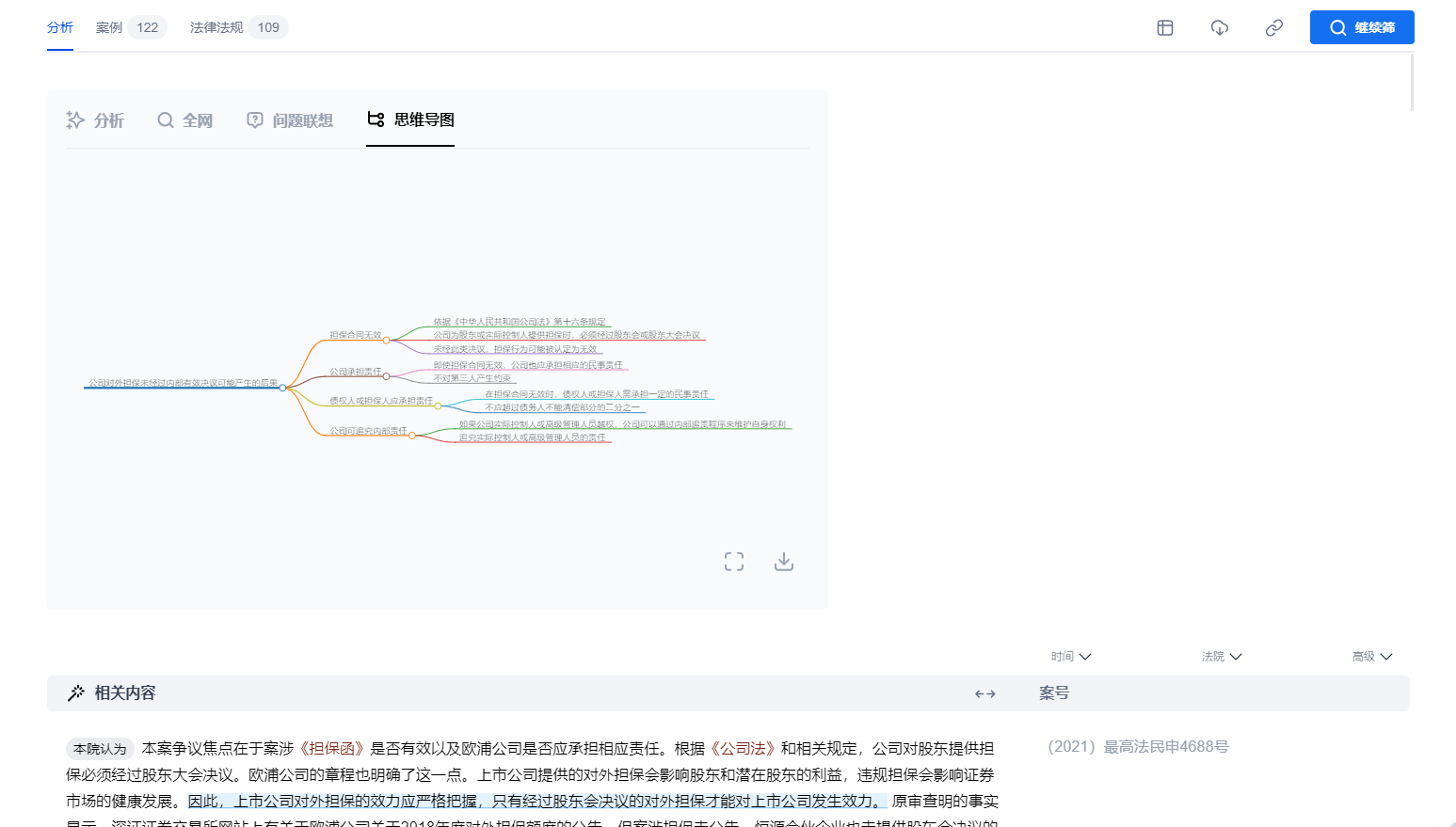Screen dimensions: 1456x827
Task: Open the 法院 filter dropdown
Action: point(1222,657)
